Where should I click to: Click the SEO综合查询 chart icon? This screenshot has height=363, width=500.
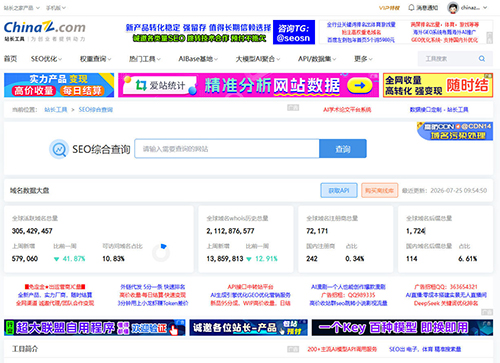pos(59,149)
